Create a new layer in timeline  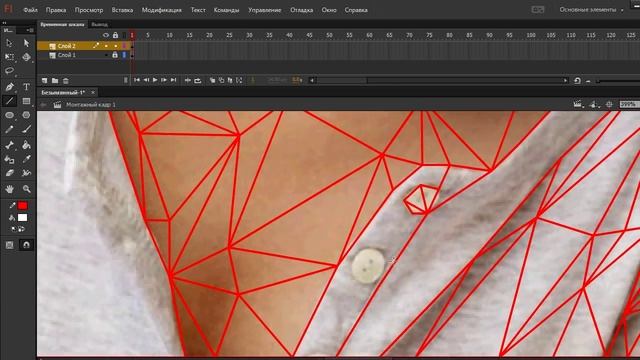(x=44, y=81)
